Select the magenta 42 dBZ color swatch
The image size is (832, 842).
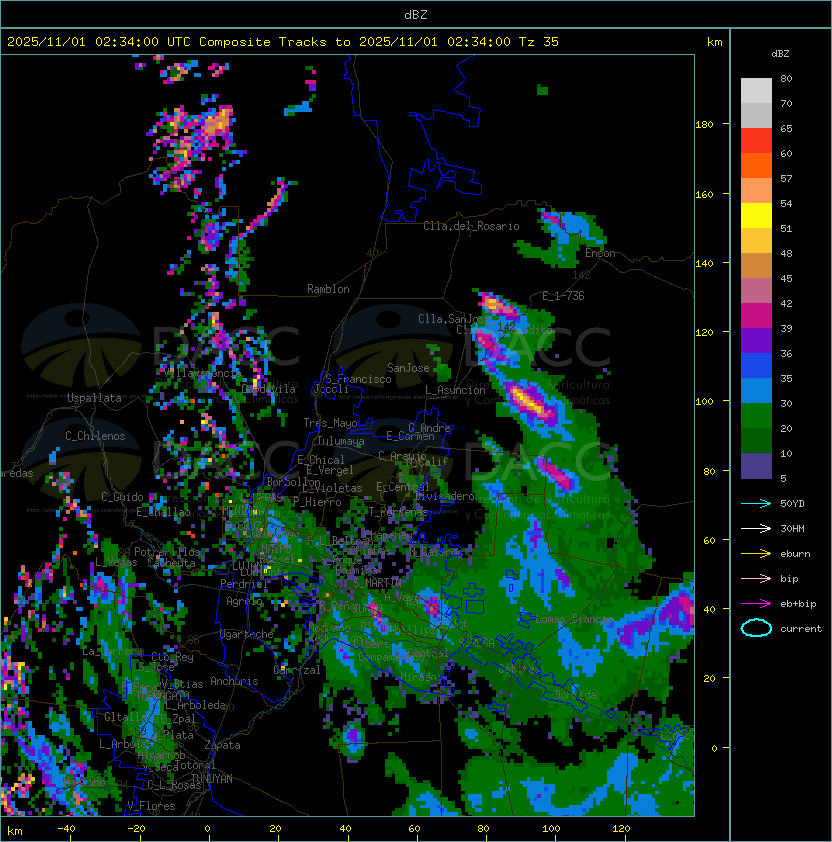click(756, 316)
